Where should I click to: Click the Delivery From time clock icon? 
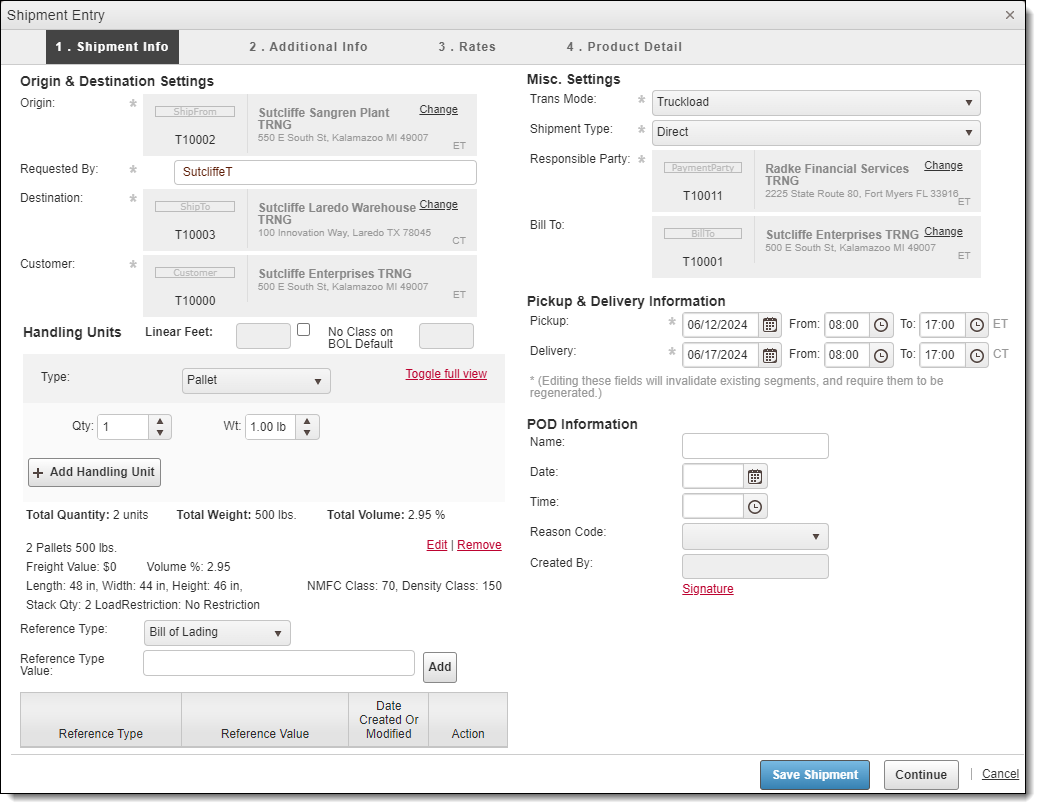point(881,355)
